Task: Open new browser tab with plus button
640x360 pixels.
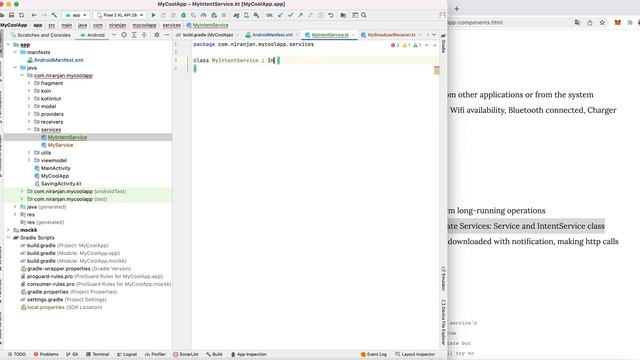Action: [x=456, y=9]
